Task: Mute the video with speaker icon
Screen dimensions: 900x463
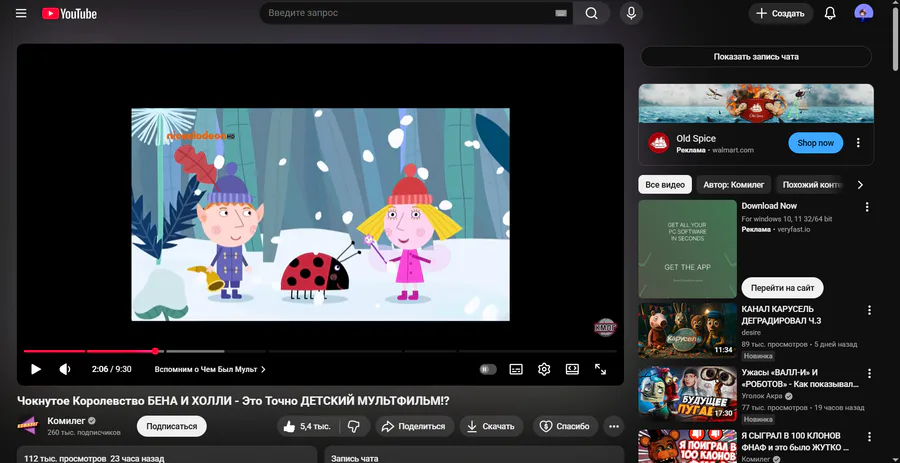Action: point(65,369)
